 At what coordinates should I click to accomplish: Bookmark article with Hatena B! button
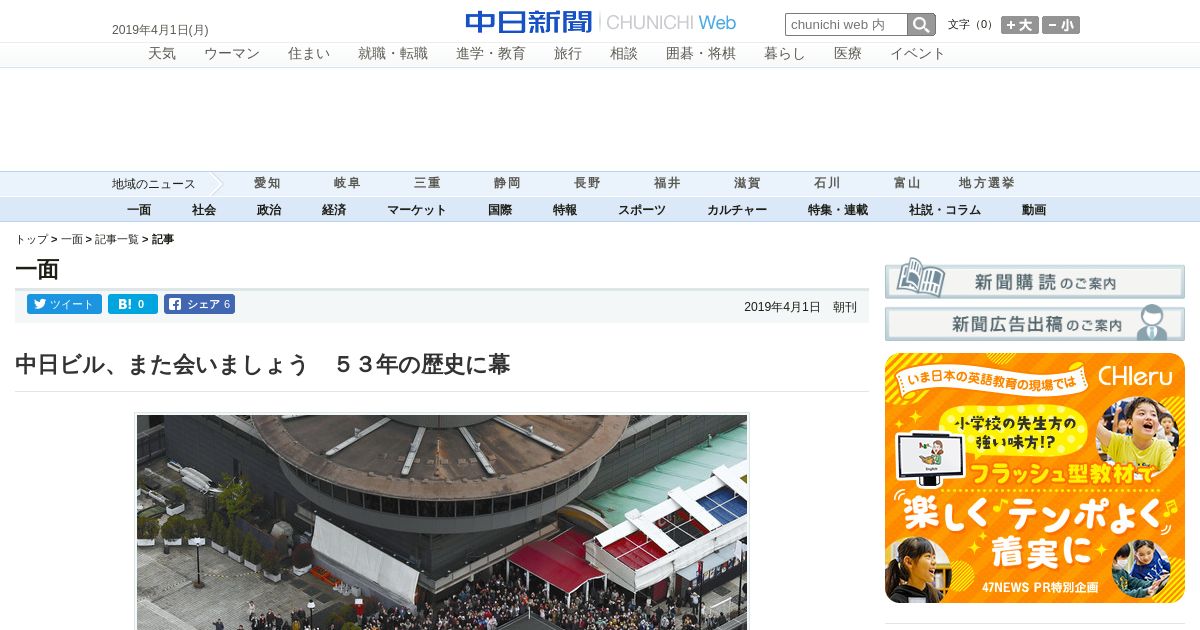(133, 304)
